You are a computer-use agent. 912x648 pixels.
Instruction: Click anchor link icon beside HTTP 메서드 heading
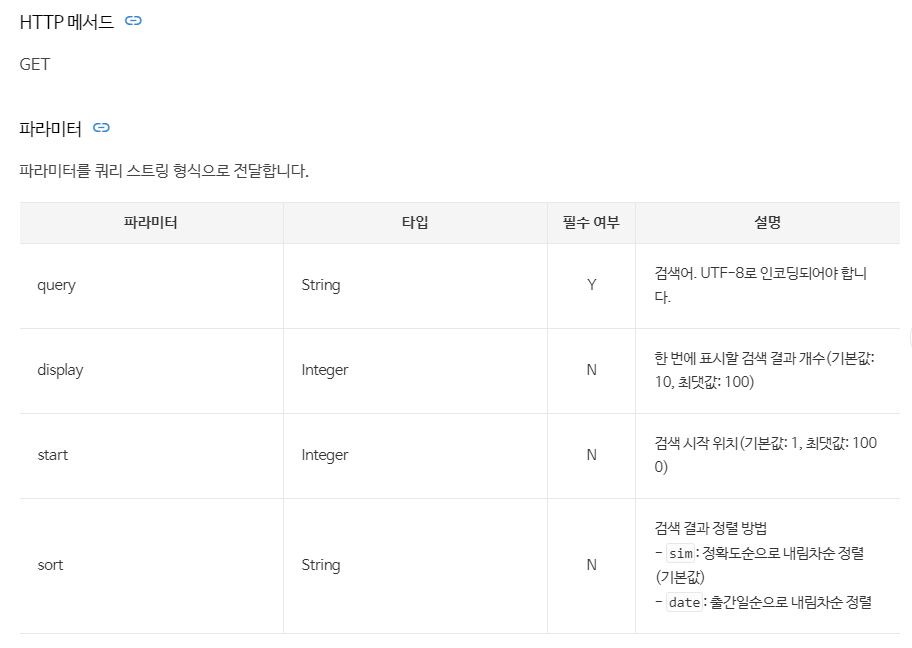(133, 21)
